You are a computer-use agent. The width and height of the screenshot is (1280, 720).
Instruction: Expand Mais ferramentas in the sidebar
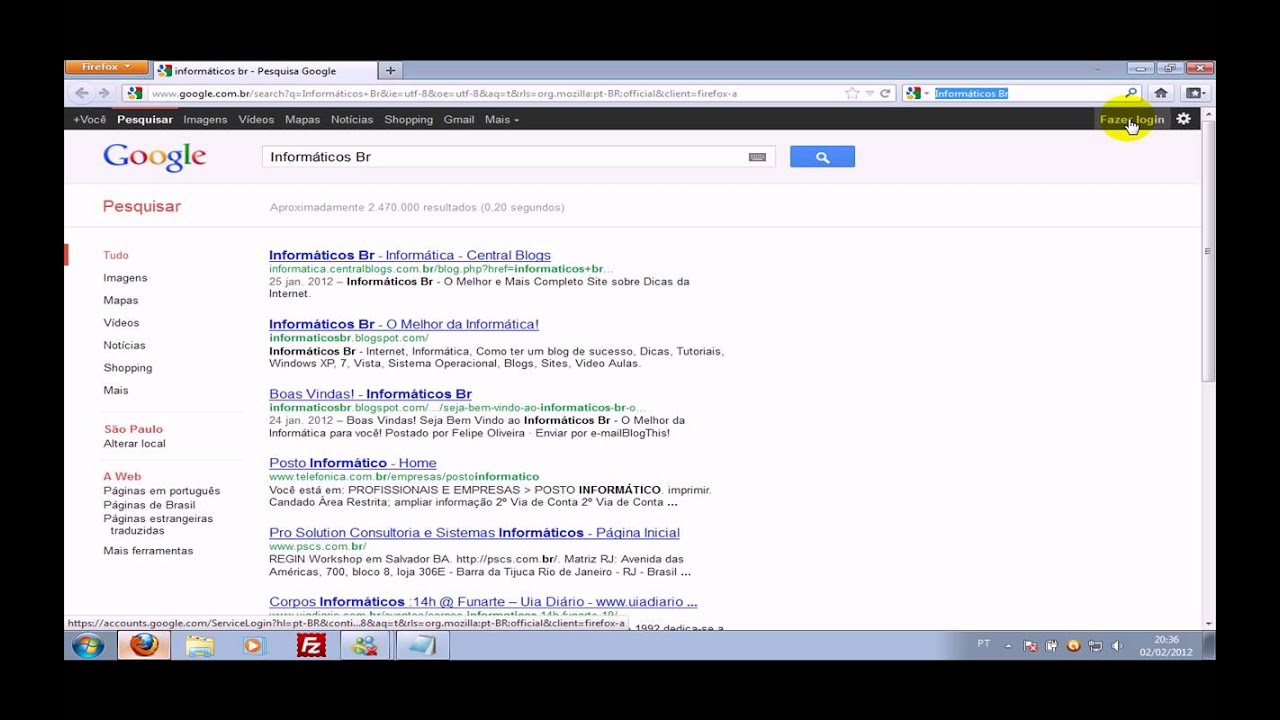(148, 551)
